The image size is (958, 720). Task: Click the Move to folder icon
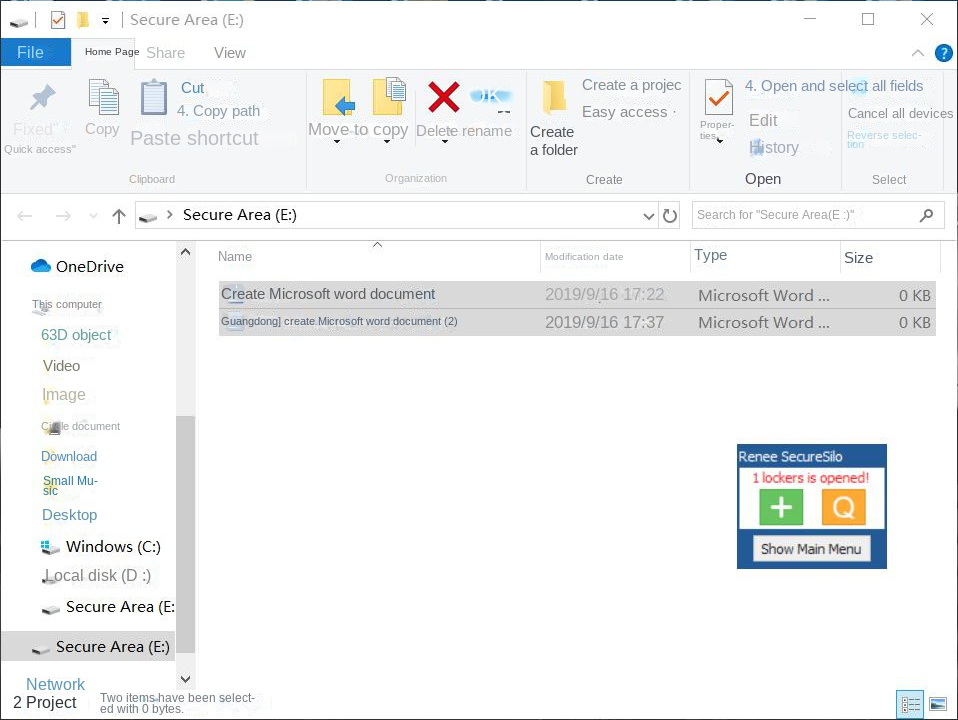[338, 98]
